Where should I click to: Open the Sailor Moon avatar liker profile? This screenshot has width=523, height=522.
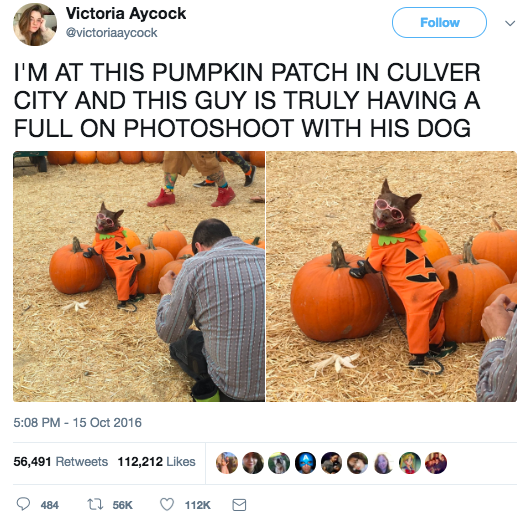pos(410,463)
